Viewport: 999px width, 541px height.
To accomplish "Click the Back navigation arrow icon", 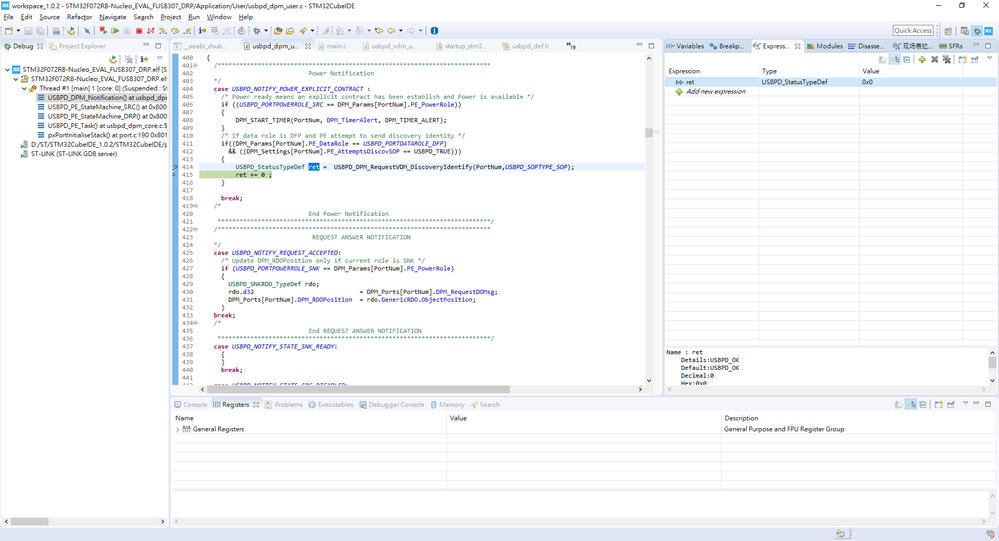I will point(391,31).
